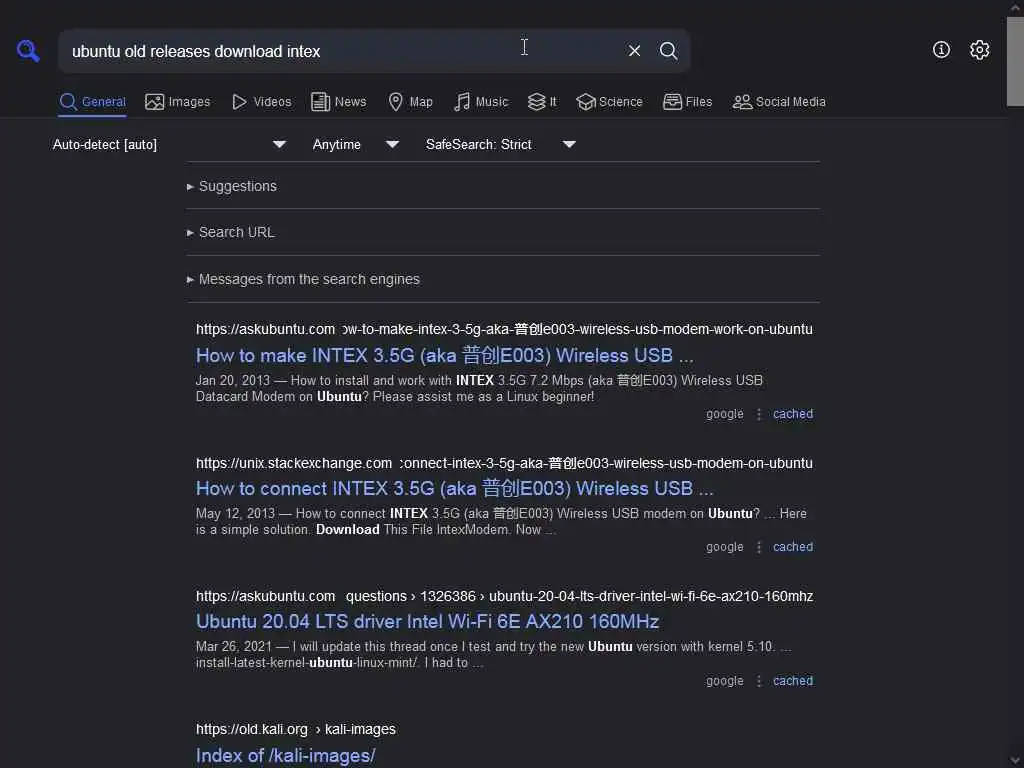Open the Auto-detect language dropdown

(x=169, y=144)
